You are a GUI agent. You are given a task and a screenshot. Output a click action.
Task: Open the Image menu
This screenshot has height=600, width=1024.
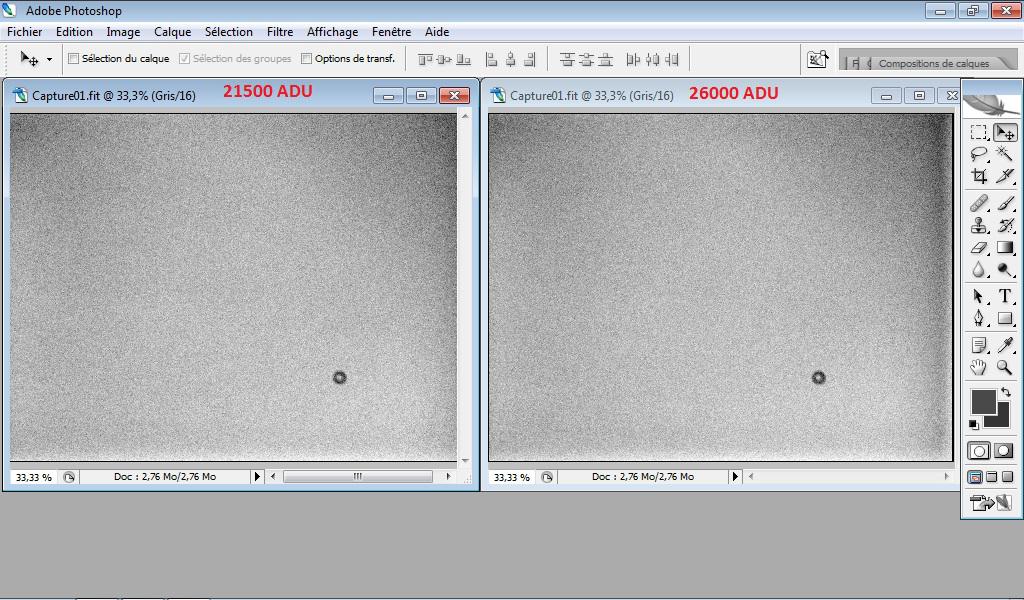click(x=123, y=31)
